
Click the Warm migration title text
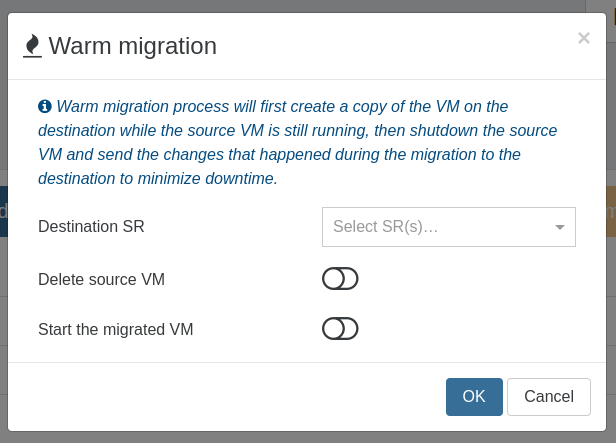tap(133, 46)
